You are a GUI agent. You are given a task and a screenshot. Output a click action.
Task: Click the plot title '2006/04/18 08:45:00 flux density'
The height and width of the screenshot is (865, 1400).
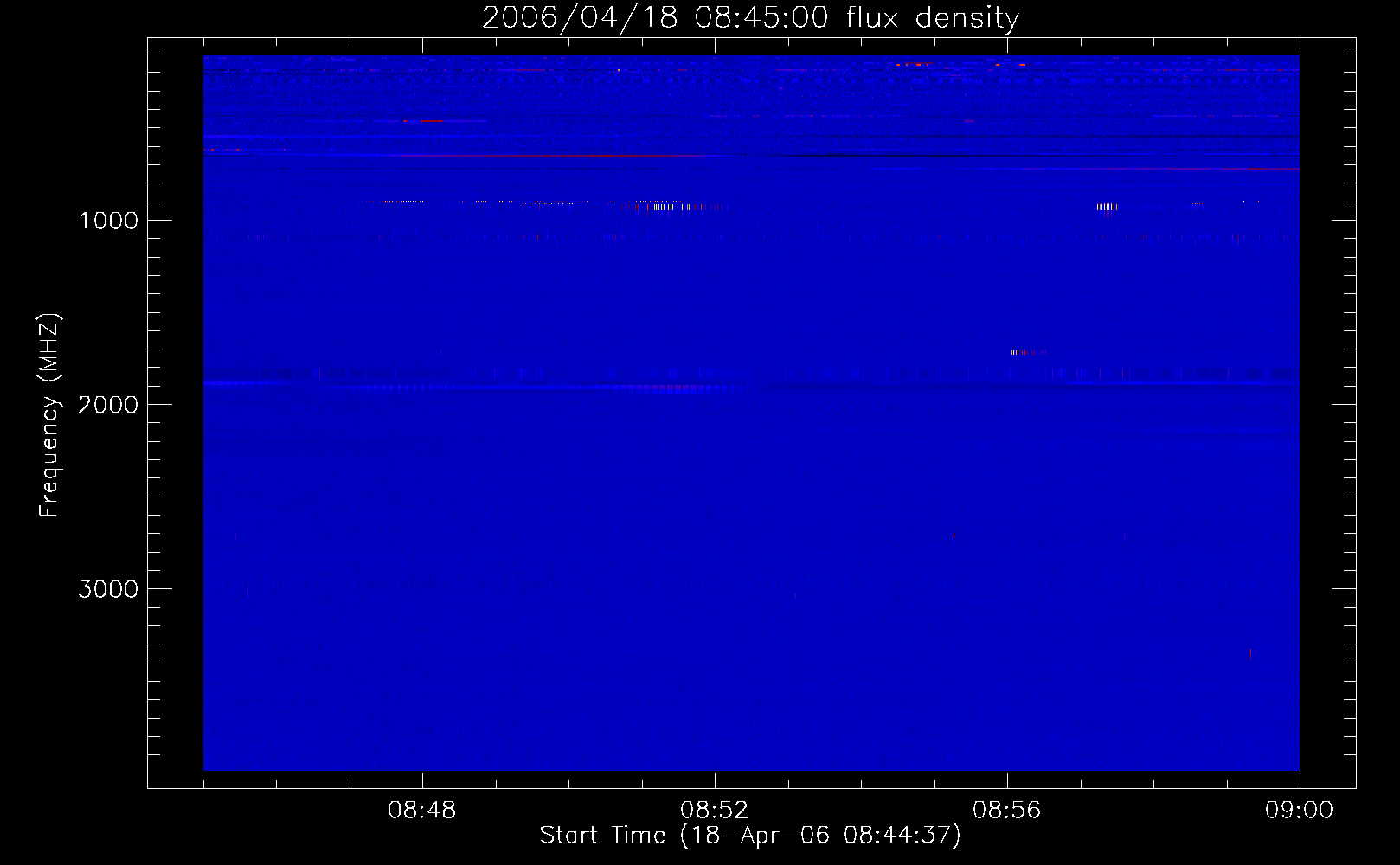point(750,18)
